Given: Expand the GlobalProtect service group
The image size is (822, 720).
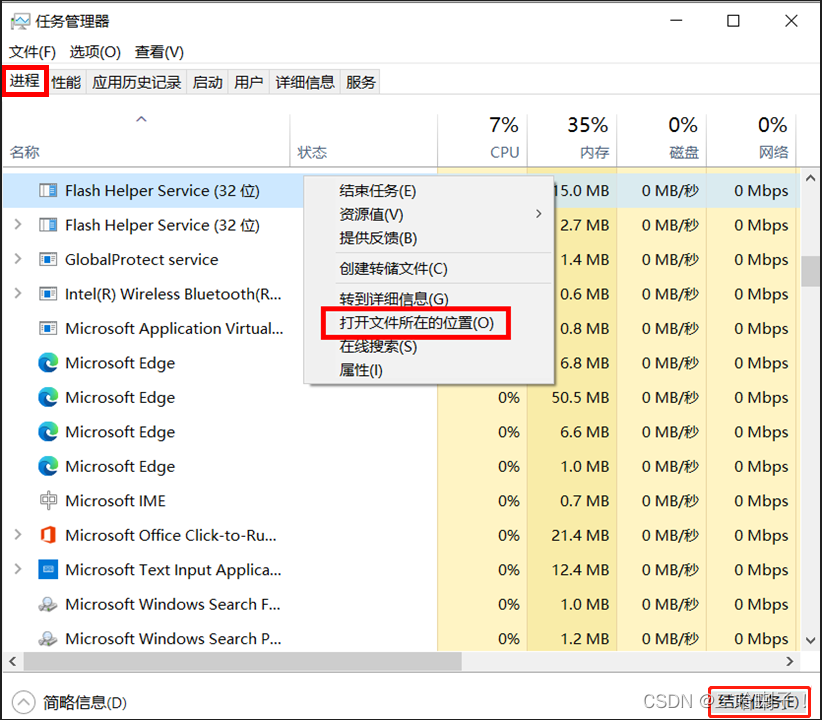Looking at the screenshot, I should [18, 259].
